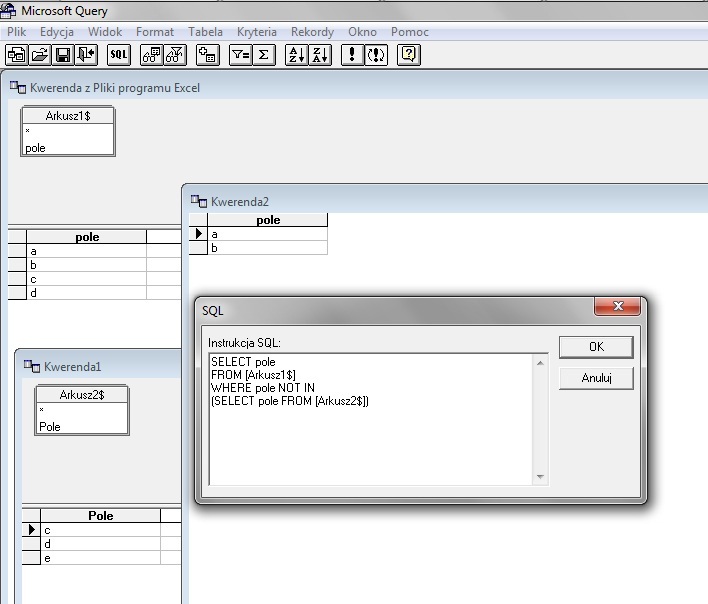Toggle Show/Hide Tables icon
This screenshot has height=604, width=708.
[152, 55]
